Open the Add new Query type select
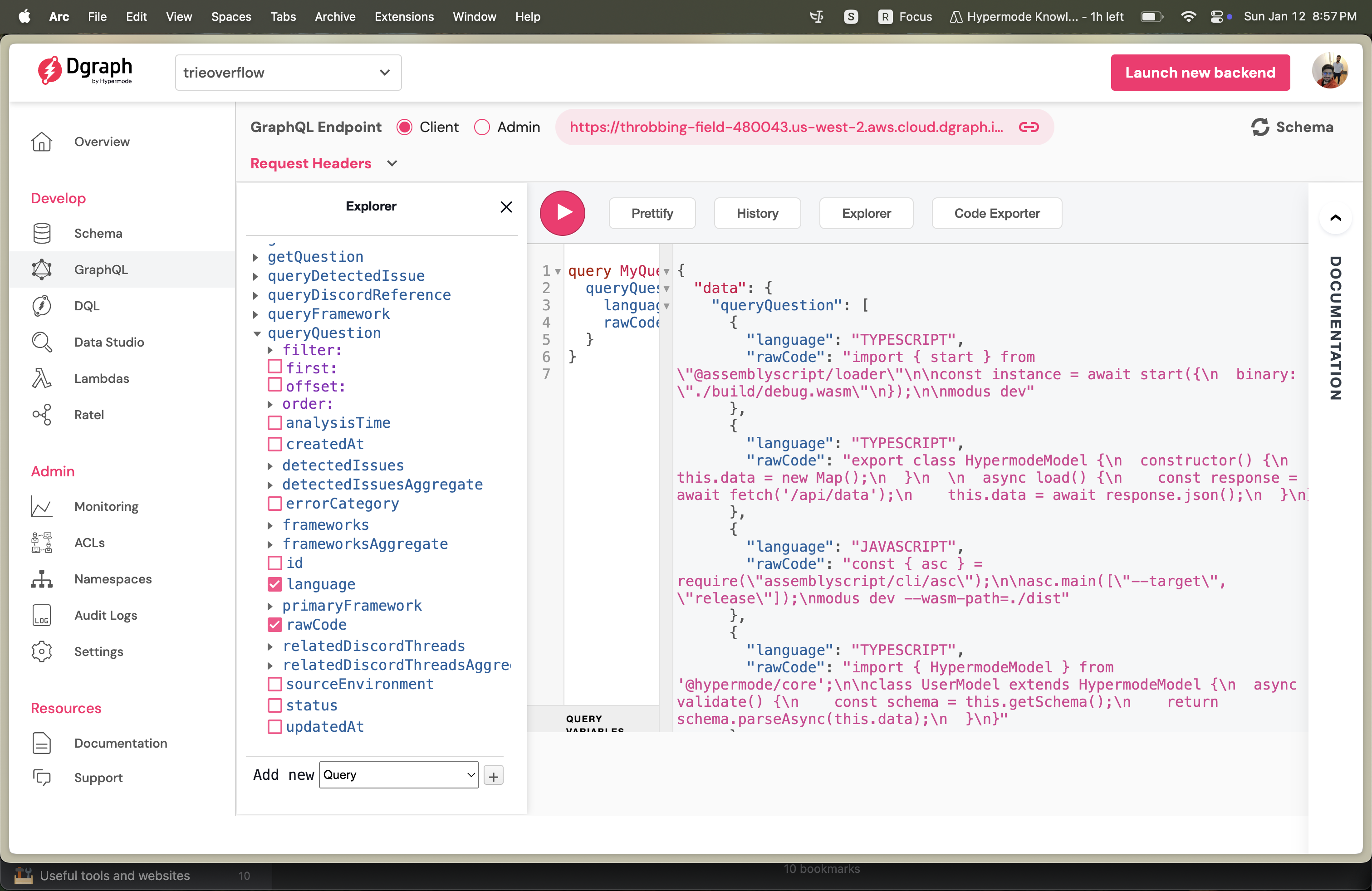This screenshot has width=1372, height=891. click(x=399, y=775)
